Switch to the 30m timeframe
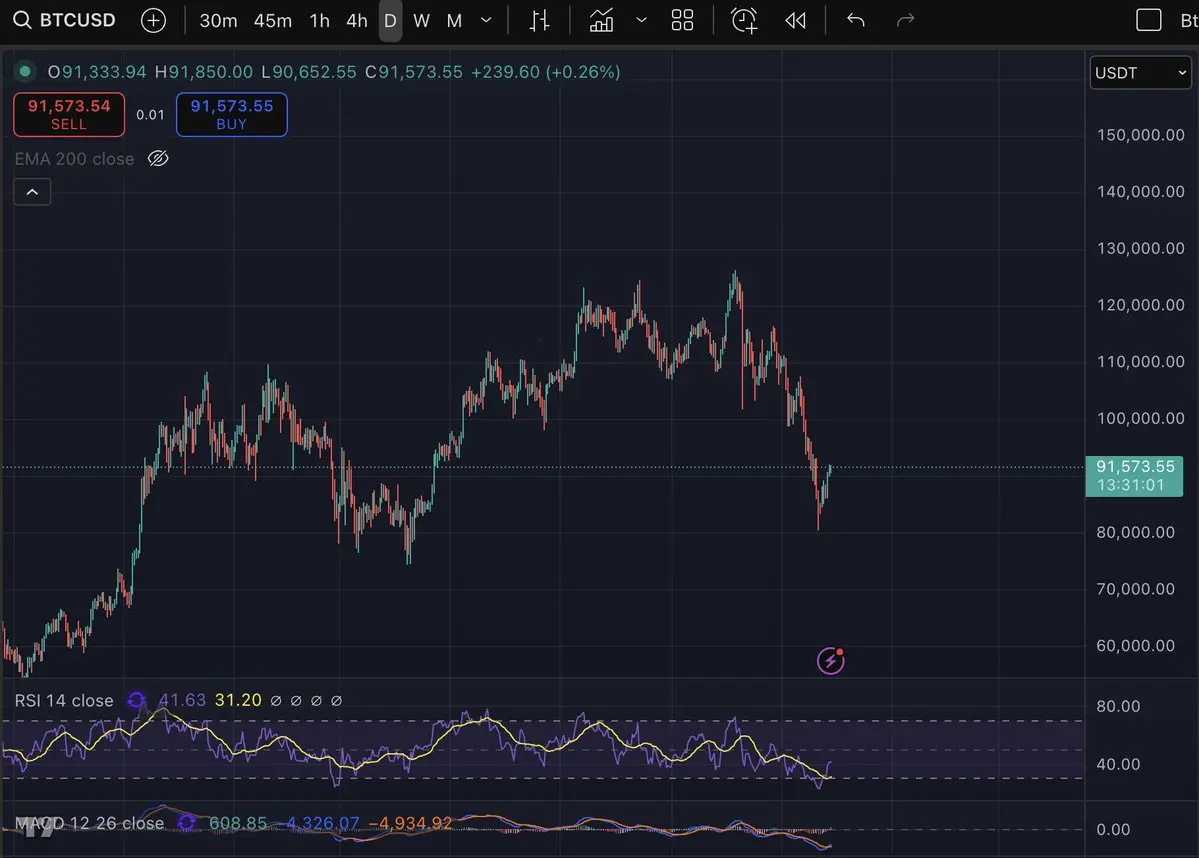 pos(218,21)
